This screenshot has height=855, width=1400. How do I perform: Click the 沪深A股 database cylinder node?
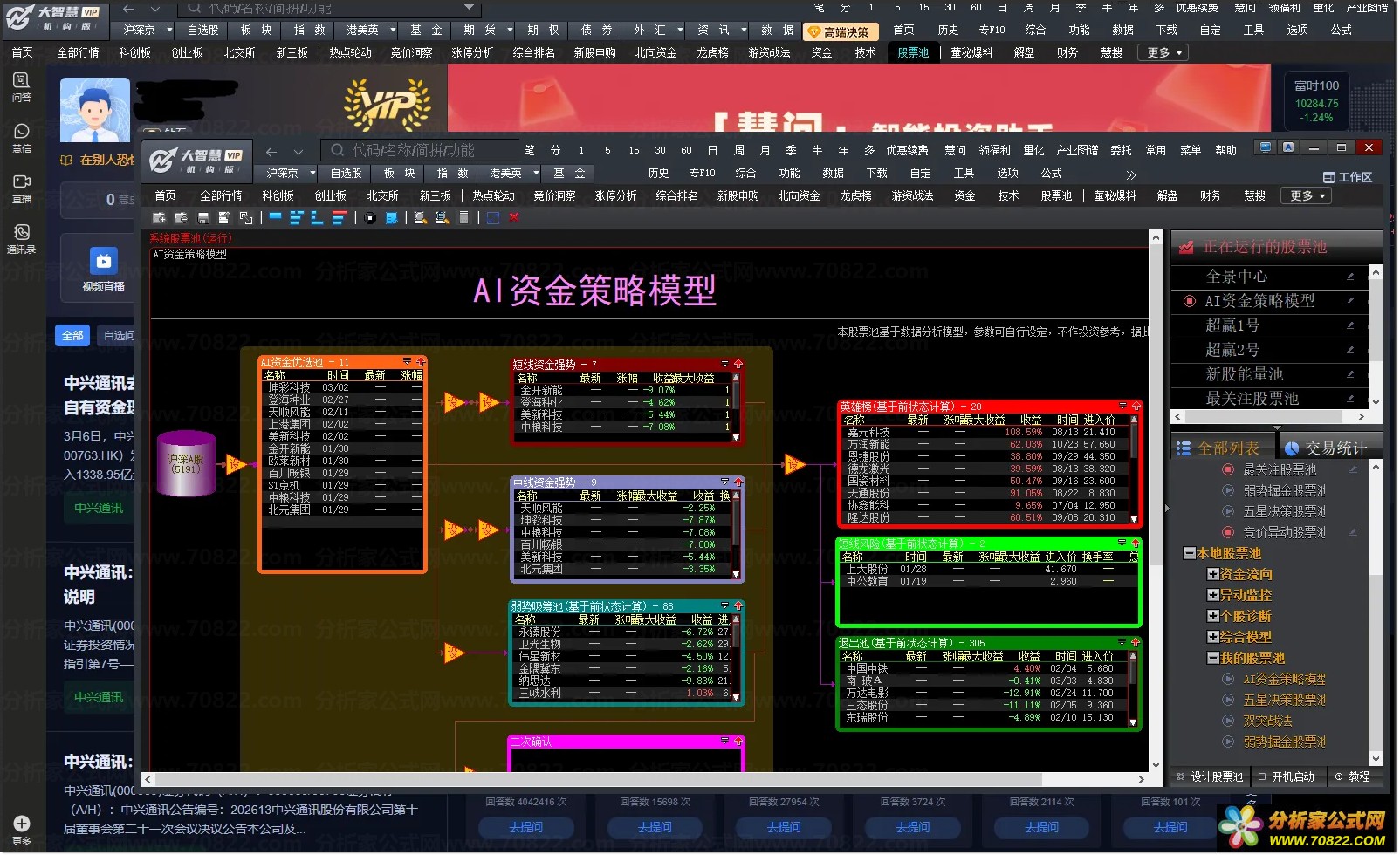[x=186, y=464]
